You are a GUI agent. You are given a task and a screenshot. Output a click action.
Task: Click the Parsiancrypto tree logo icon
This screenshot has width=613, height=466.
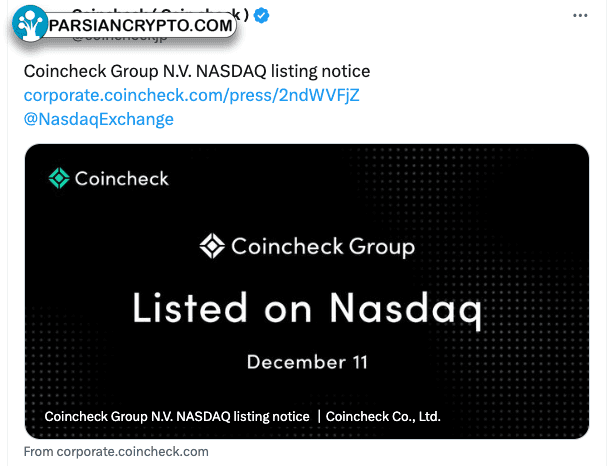point(30,24)
